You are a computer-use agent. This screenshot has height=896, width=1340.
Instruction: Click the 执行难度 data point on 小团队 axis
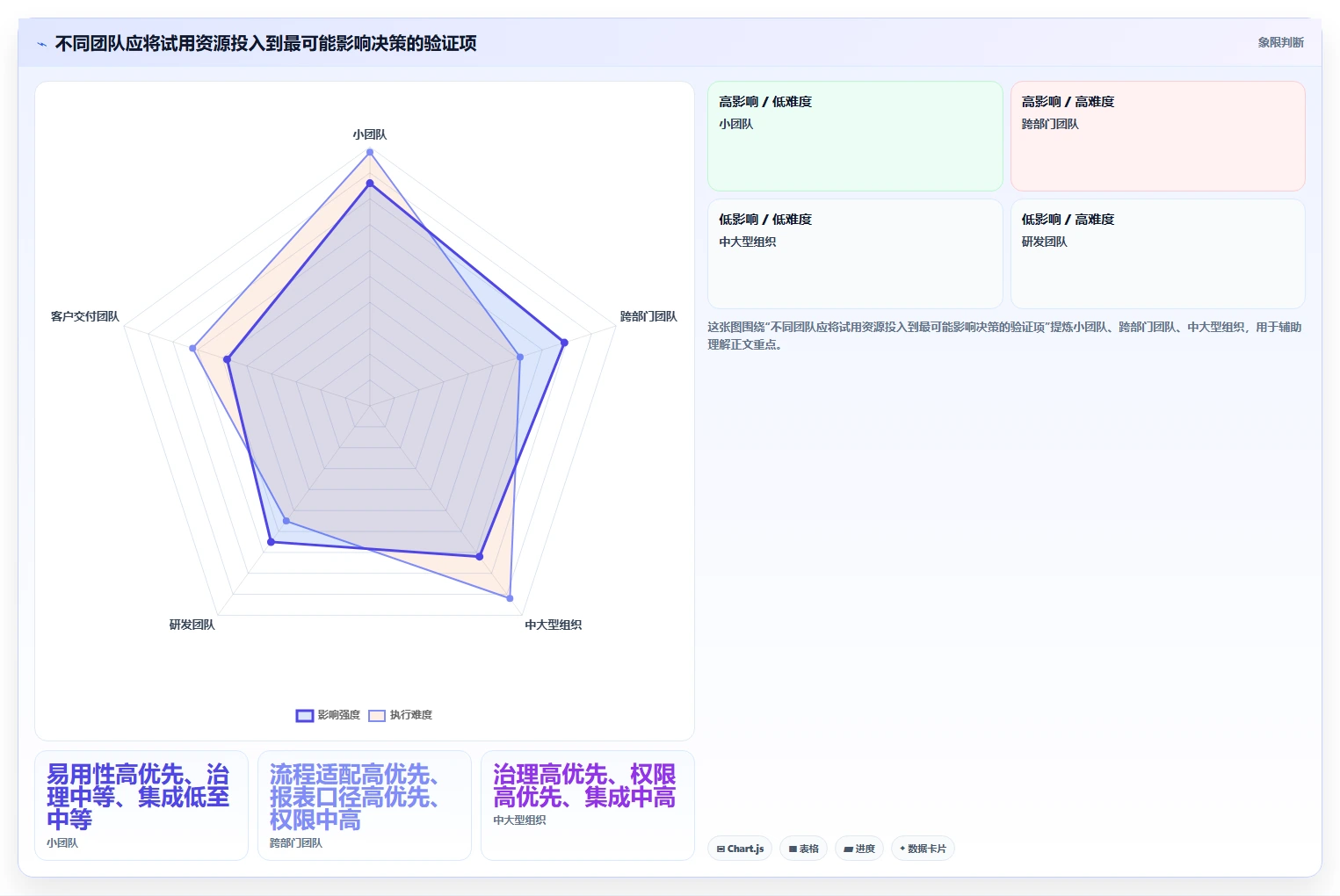pyautogui.click(x=370, y=152)
